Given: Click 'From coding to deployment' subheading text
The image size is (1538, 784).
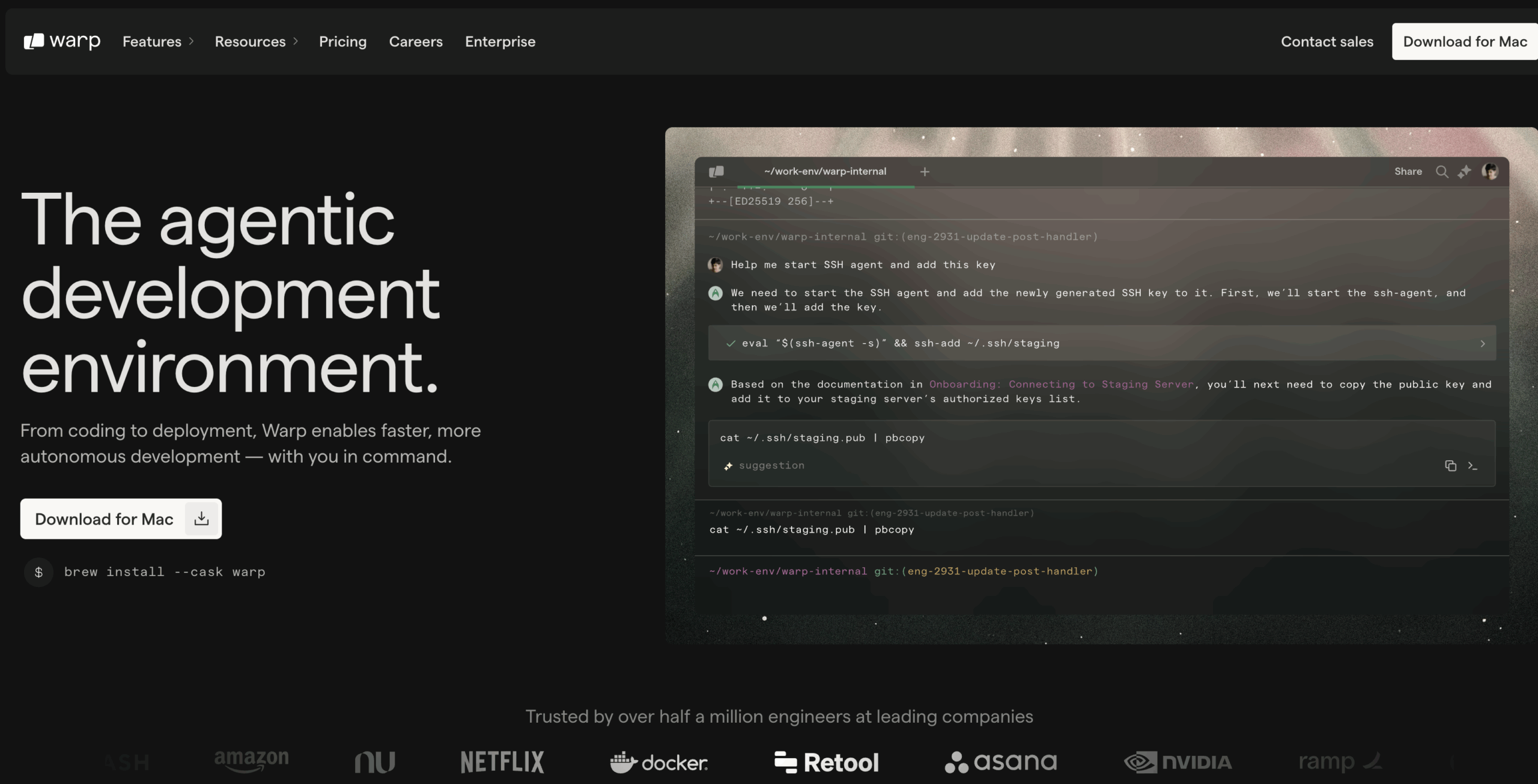Looking at the screenshot, I should coord(251,443).
